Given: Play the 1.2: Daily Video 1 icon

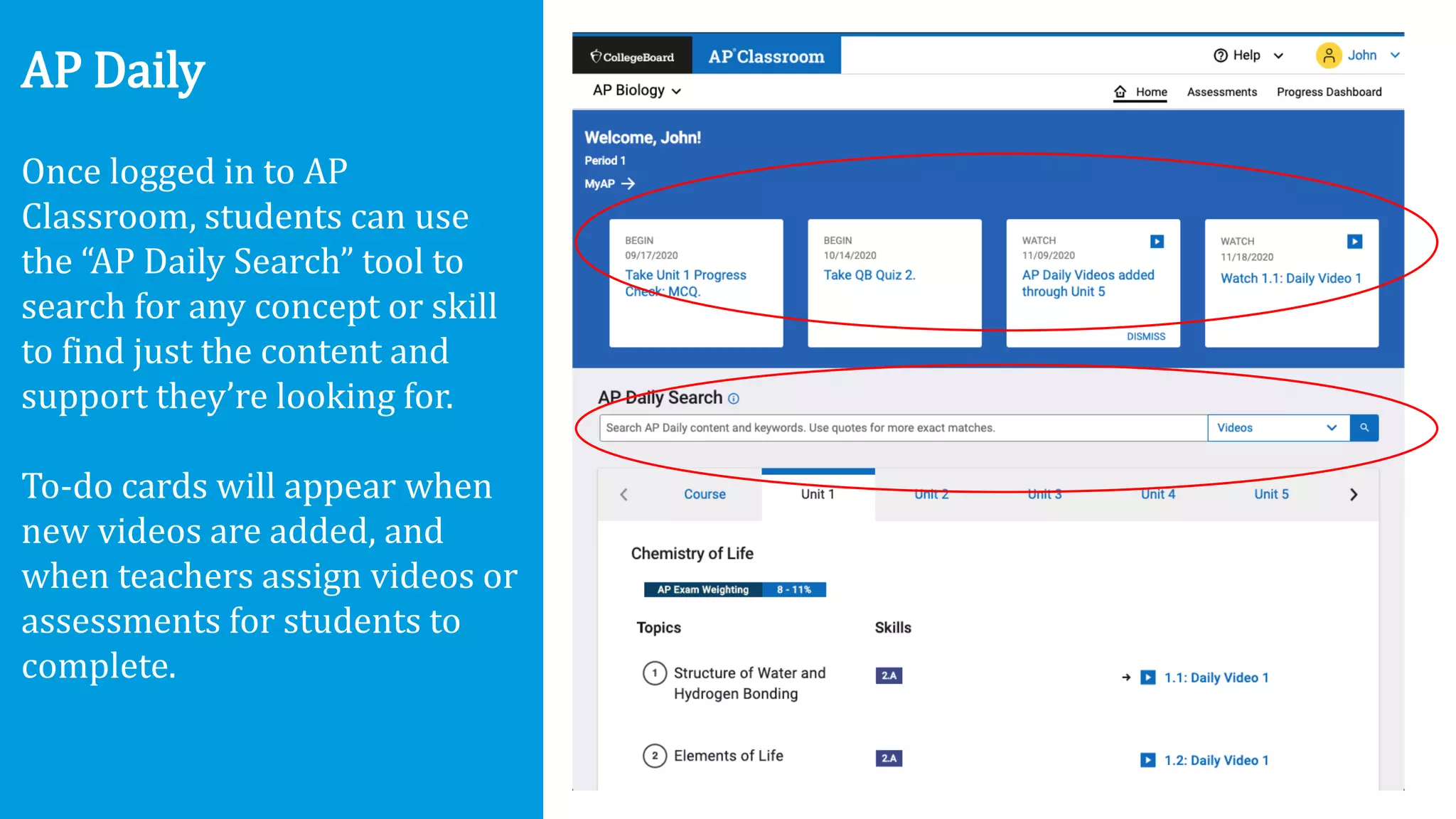Looking at the screenshot, I should coord(1147,760).
